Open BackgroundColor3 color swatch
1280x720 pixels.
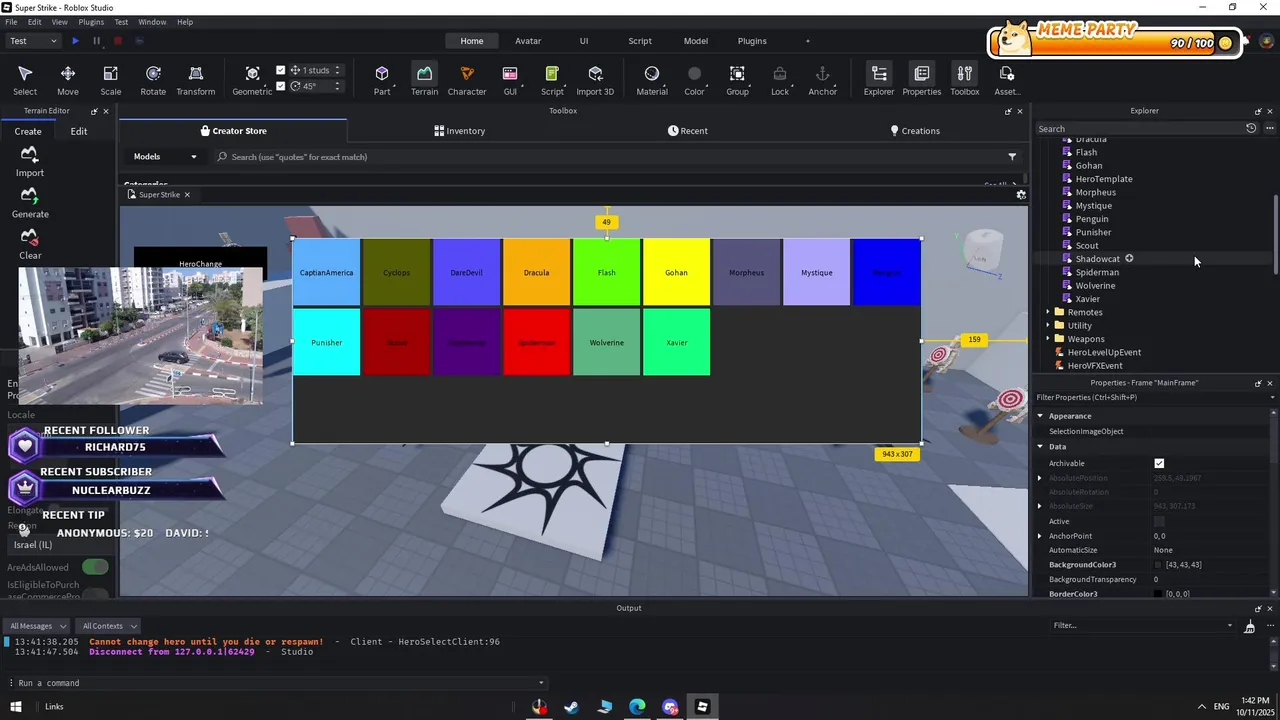point(1158,565)
